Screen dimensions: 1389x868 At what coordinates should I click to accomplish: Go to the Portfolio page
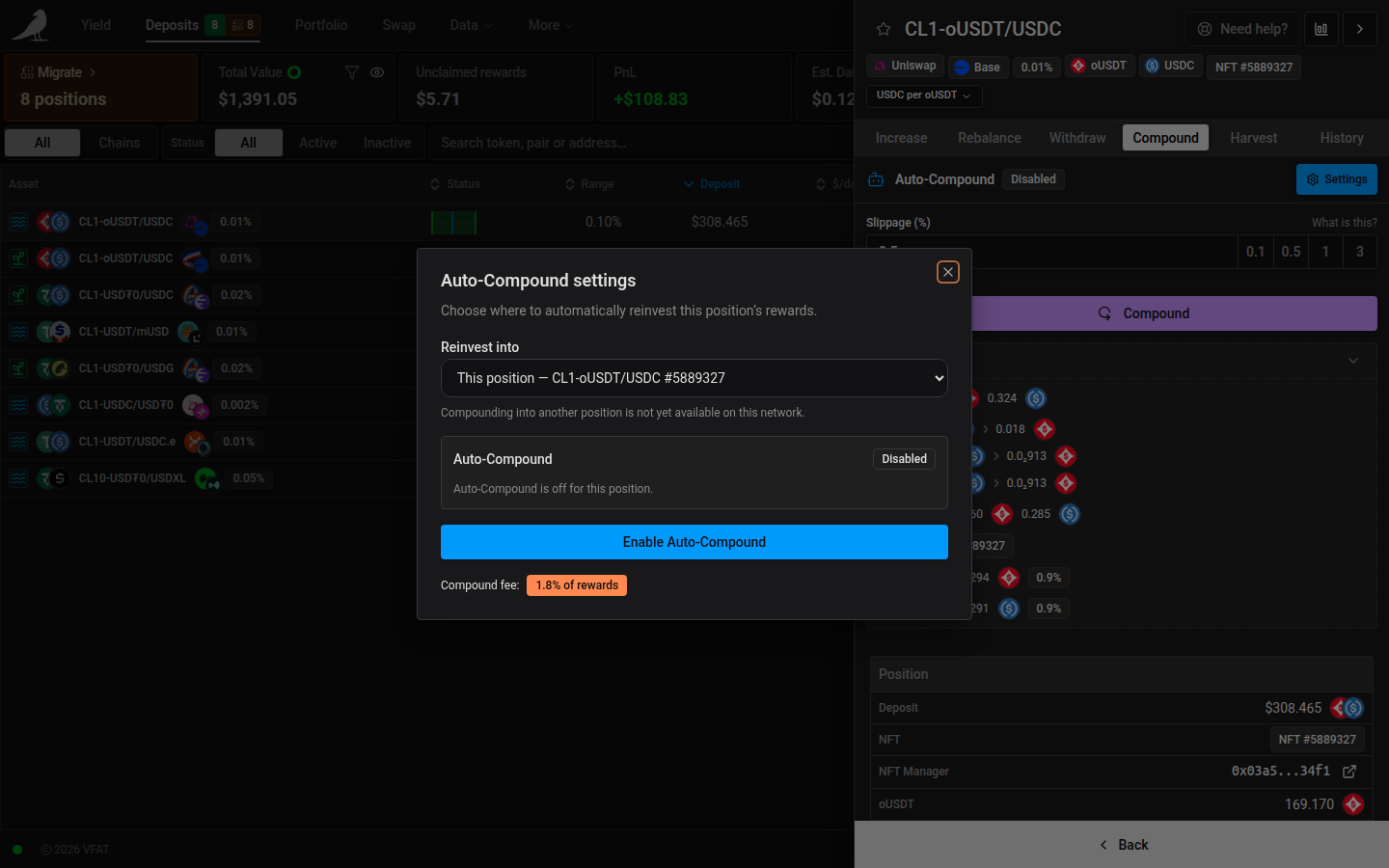[321, 25]
